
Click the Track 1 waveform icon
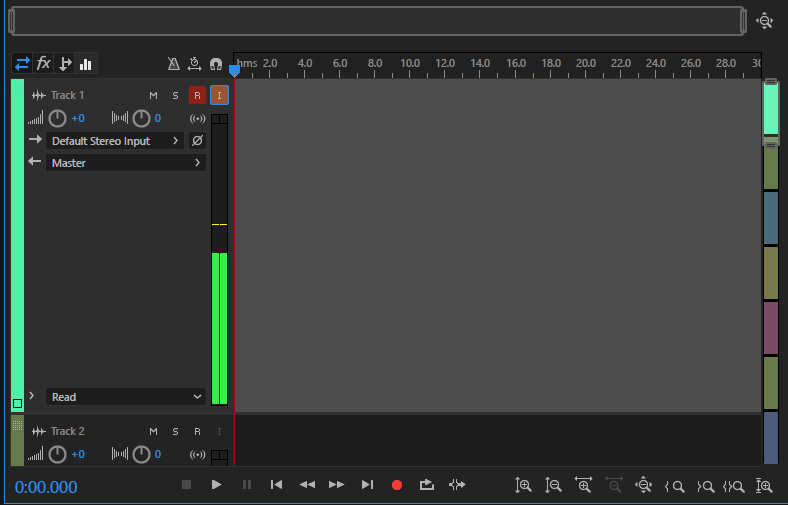(39, 95)
